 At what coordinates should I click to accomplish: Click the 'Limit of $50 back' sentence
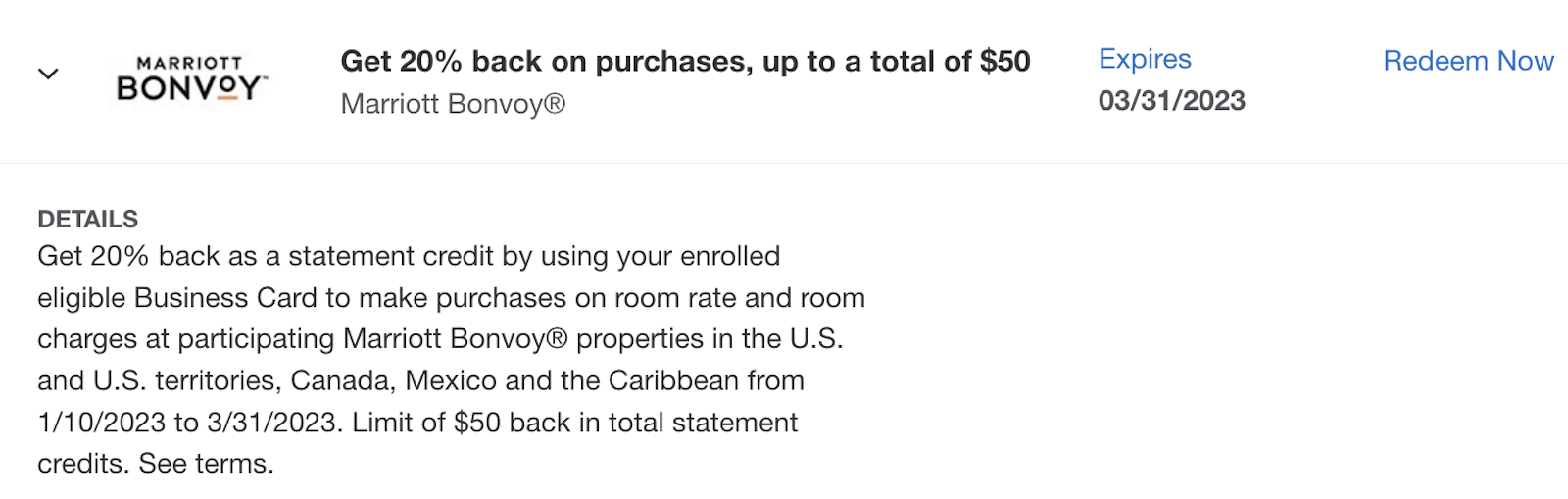point(462,423)
